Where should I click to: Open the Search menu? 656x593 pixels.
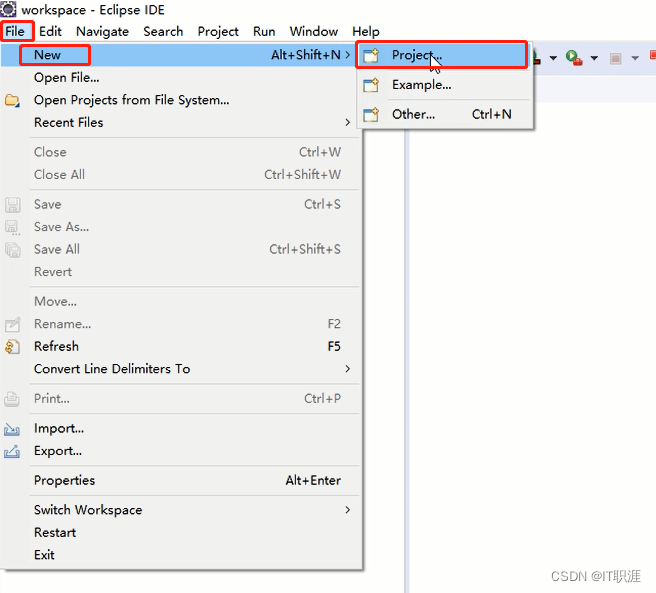point(163,31)
